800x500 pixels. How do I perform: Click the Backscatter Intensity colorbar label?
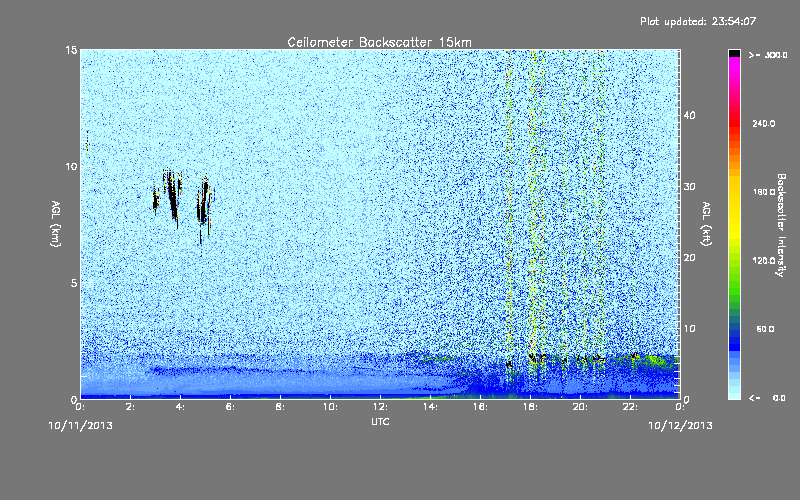[780, 225]
